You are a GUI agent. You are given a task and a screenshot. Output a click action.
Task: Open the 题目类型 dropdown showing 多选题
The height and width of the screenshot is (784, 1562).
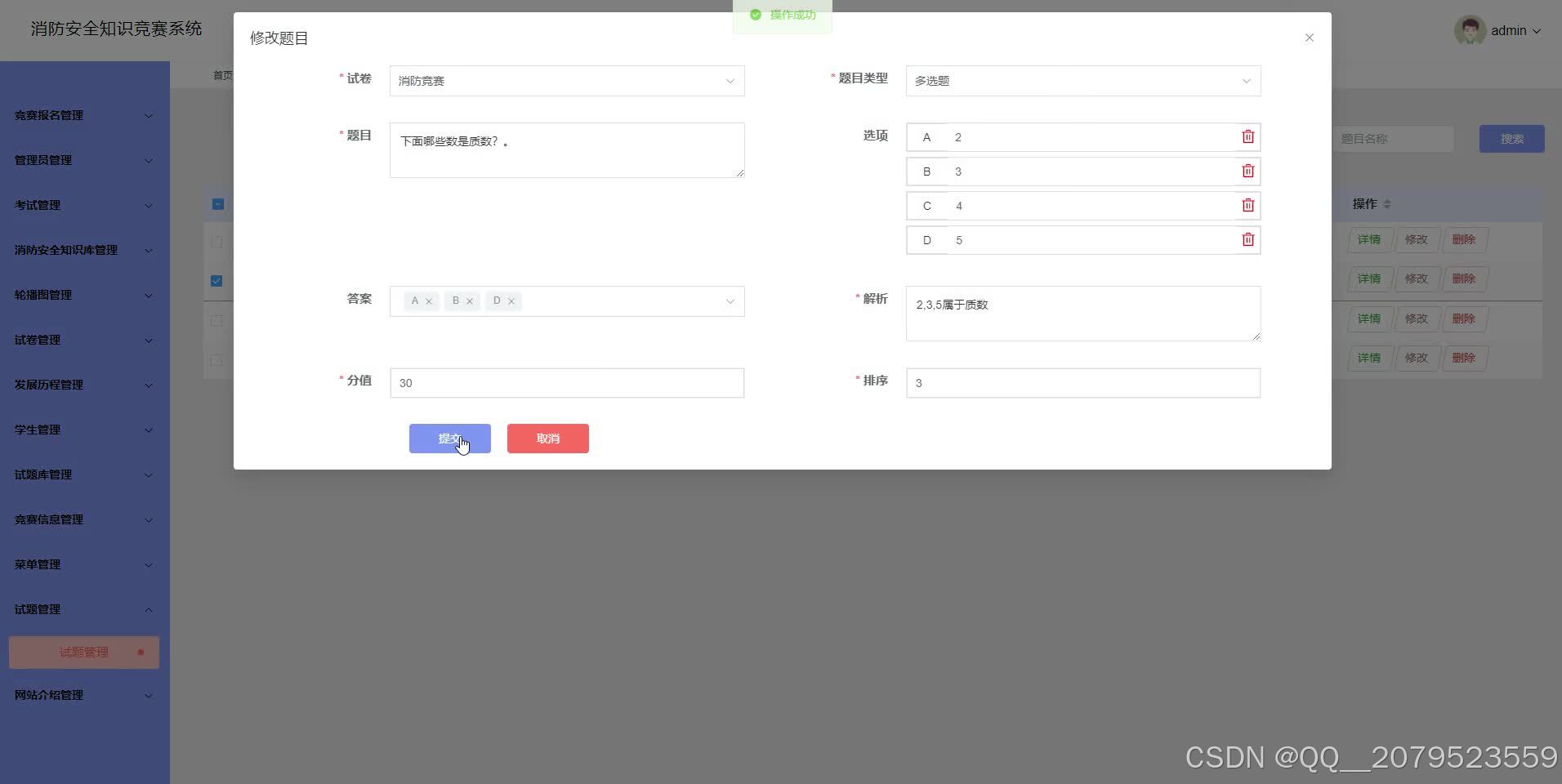point(1082,80)
